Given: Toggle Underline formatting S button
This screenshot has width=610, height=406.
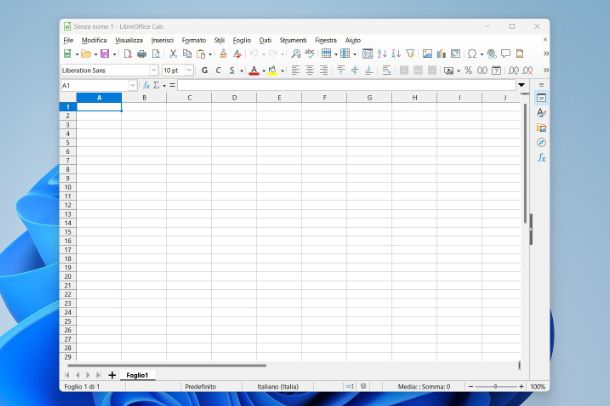Looking at the screenshot, I should pos(232,71).
